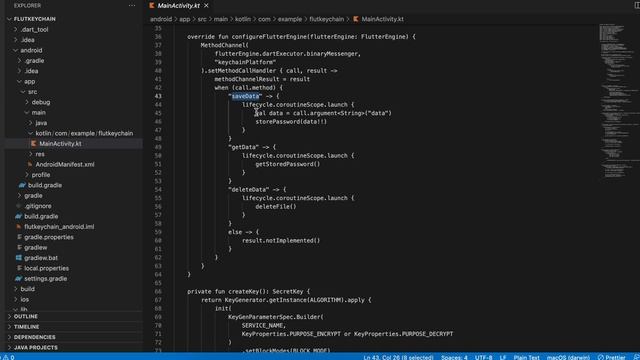
Task: Expand the debug folder
Action: click(x=27, y=102)
